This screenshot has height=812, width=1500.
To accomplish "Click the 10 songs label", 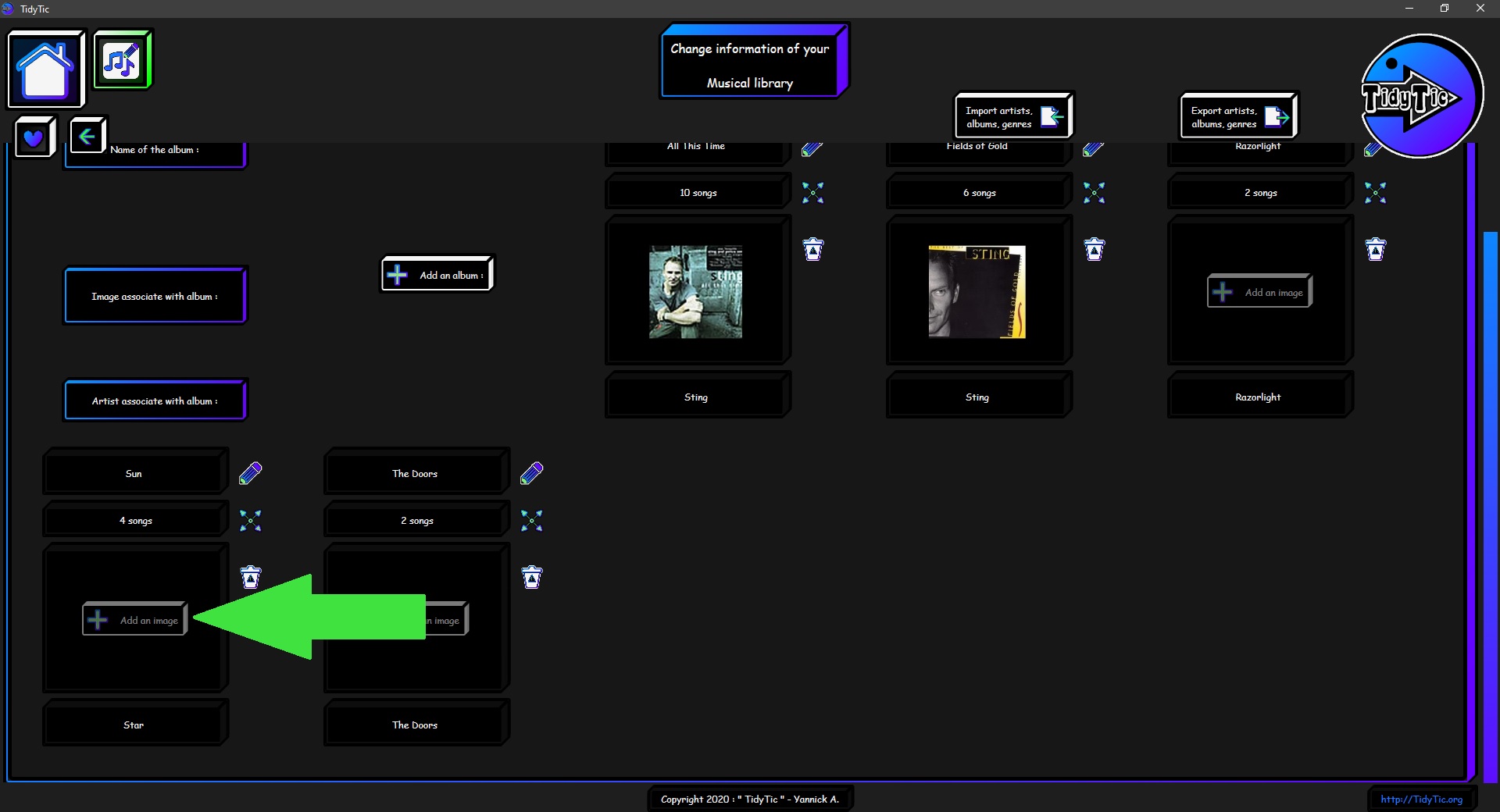I will click(x=698, y=191).
